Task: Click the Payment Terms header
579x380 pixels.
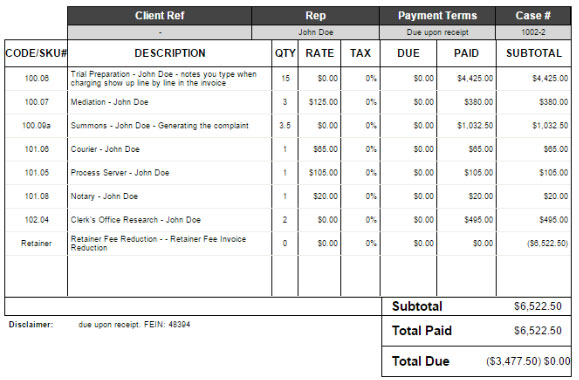Action: (437, 16)
